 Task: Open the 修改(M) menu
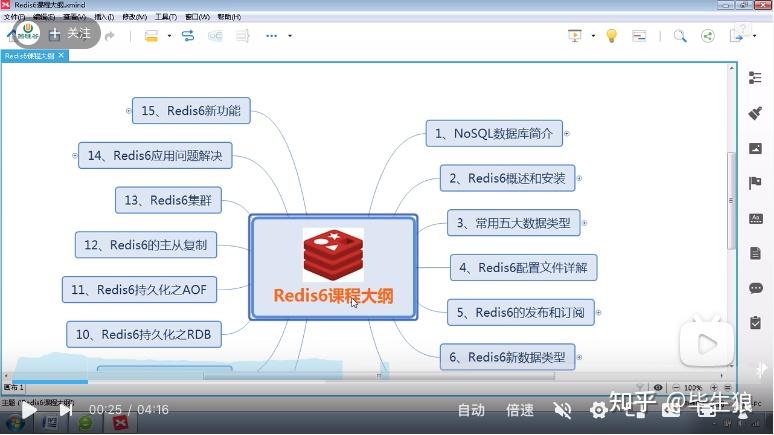point(135,17)
